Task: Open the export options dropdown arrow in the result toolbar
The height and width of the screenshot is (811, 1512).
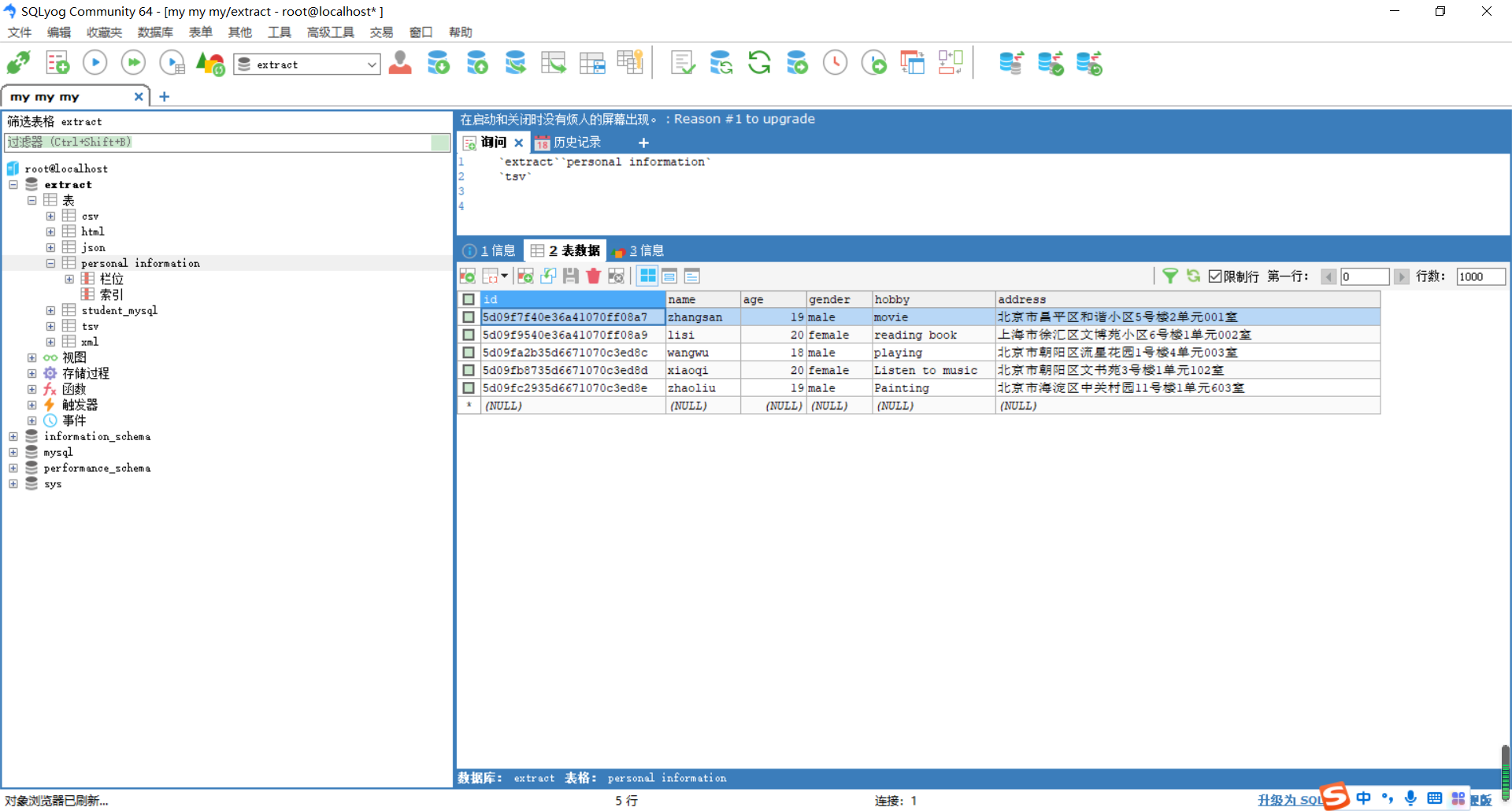Action: (504, 276)
